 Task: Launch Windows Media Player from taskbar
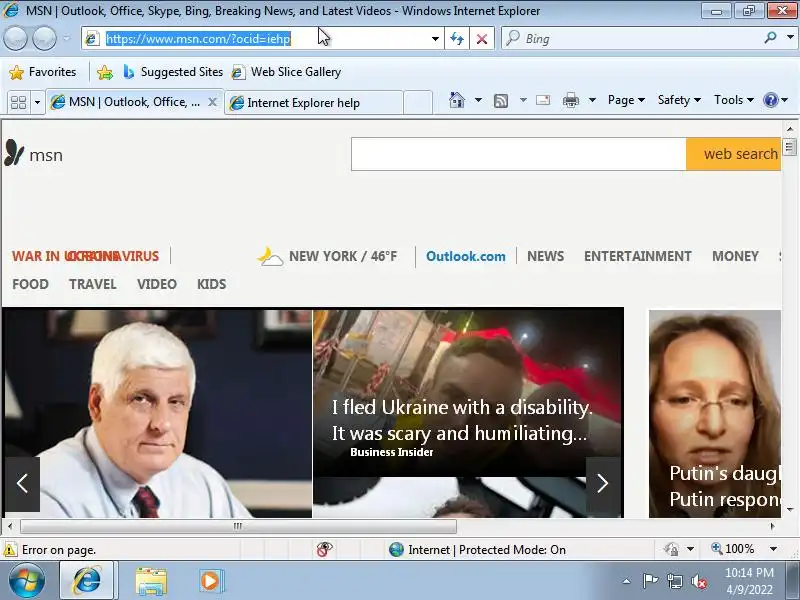coord(210,581)
